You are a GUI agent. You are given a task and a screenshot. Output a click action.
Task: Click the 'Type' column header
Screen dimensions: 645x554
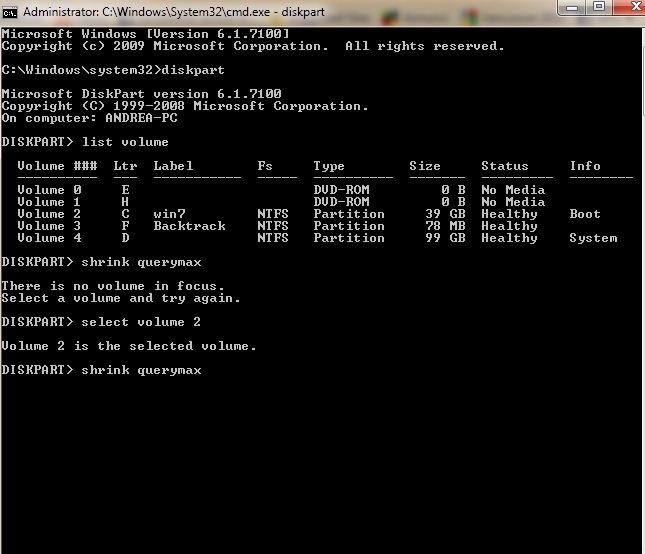click(x=329, y=166)
